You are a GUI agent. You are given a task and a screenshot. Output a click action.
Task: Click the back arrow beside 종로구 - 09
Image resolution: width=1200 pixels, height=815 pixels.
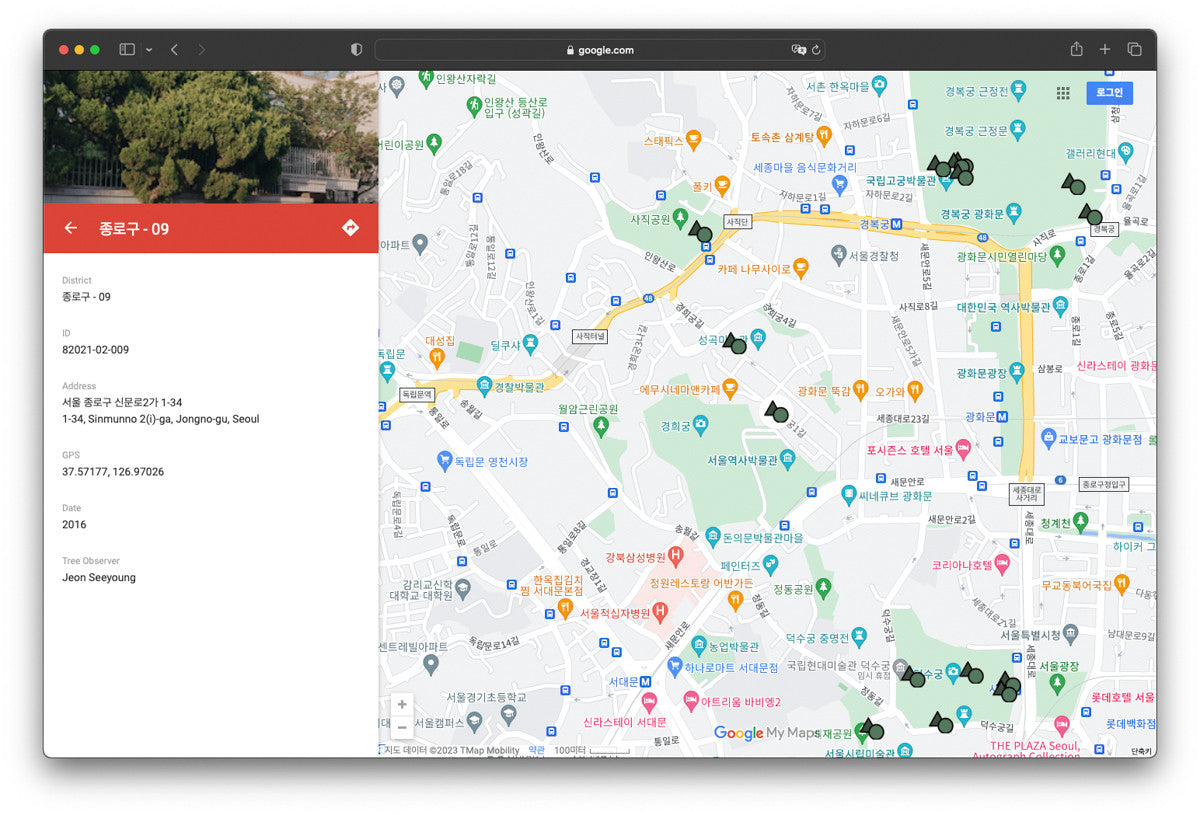click(71, 228)
